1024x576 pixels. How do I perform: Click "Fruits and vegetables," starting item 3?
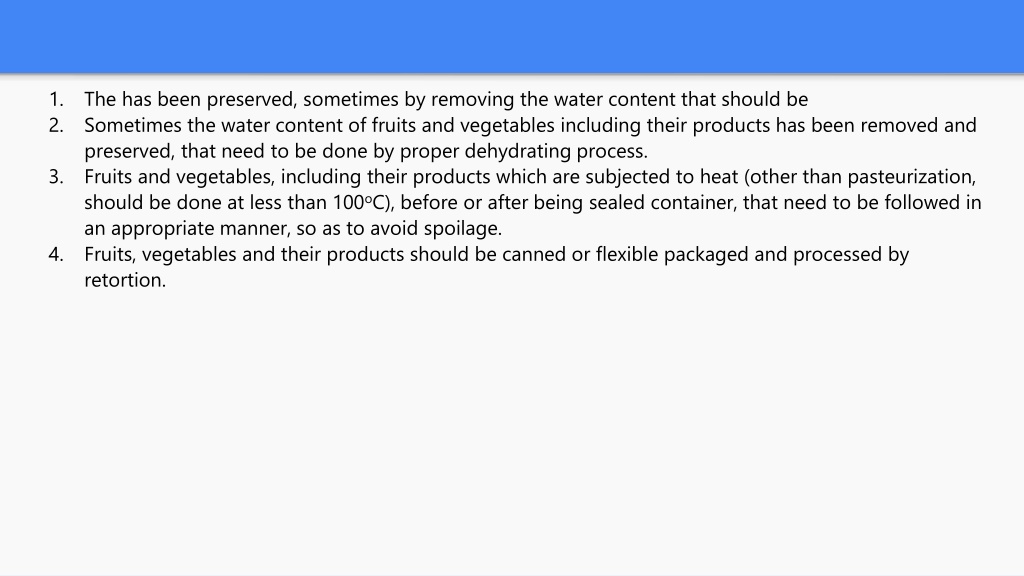tap(180, 177)
